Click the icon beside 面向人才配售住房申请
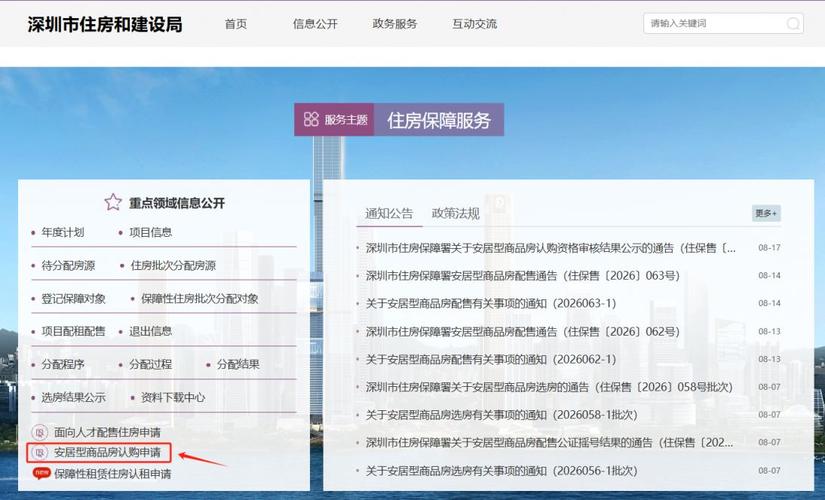This screenshot has height=500, width=825. click(x=39, y=433)
